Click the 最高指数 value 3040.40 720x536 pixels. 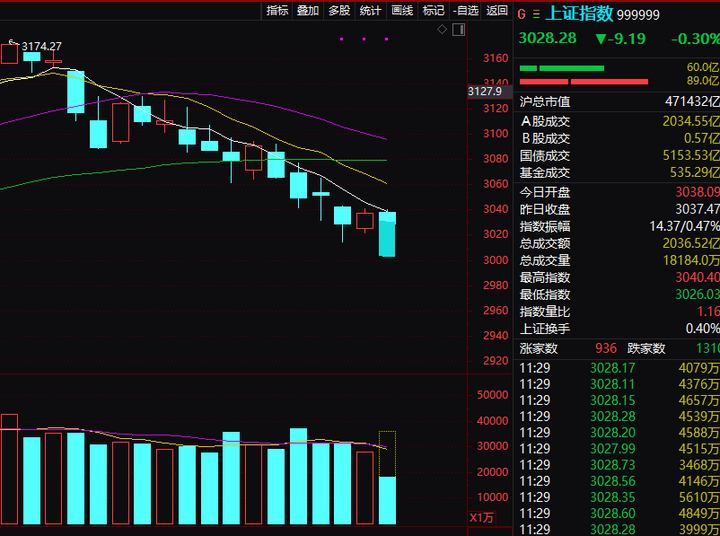coord(697,277)
